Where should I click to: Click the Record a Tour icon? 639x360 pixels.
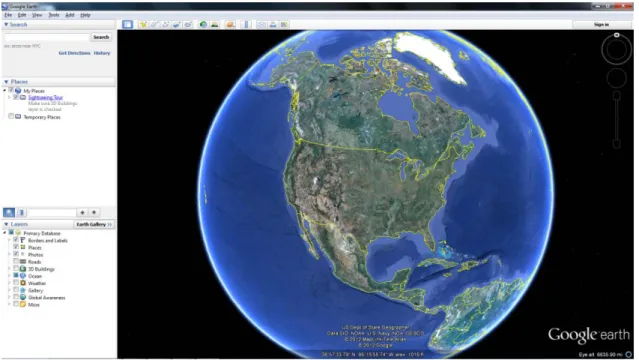point(187,24)
